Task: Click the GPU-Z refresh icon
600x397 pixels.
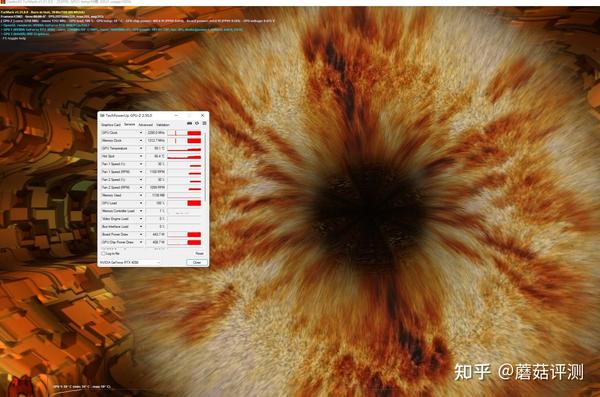Action: pos(197,123)
